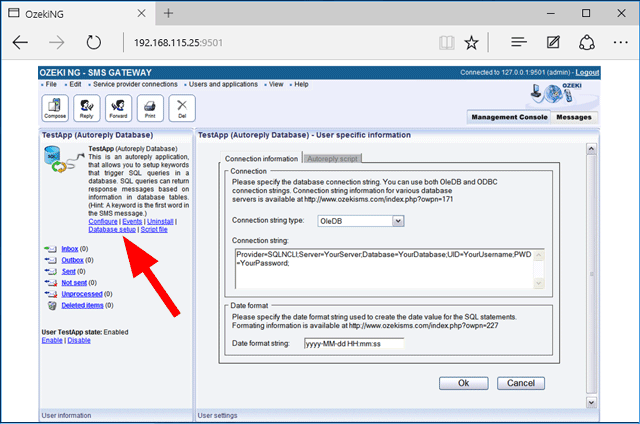Click the Cancel button
This screenshot has height=424, width=640.
pyautogui.click(x=521, y=383)
